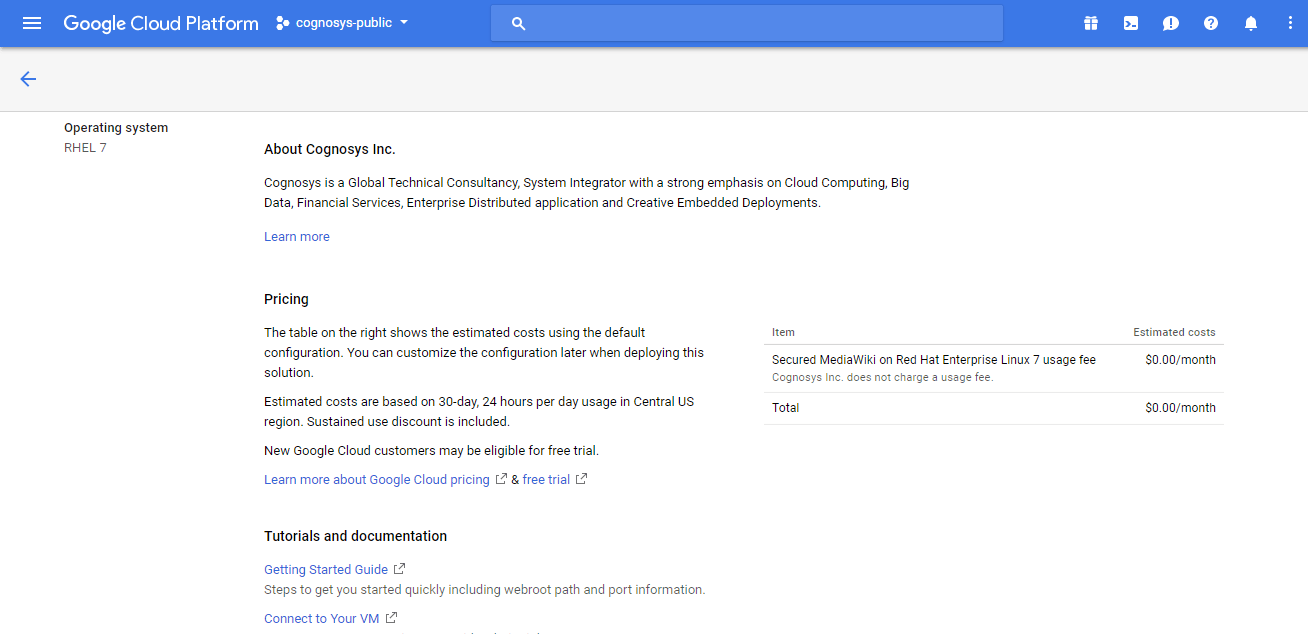Image resolution: width=1308 pixels, height=634 pixels.
Task: Click the usage fee $0.00/month value
Action: [x=1180, y=360]
